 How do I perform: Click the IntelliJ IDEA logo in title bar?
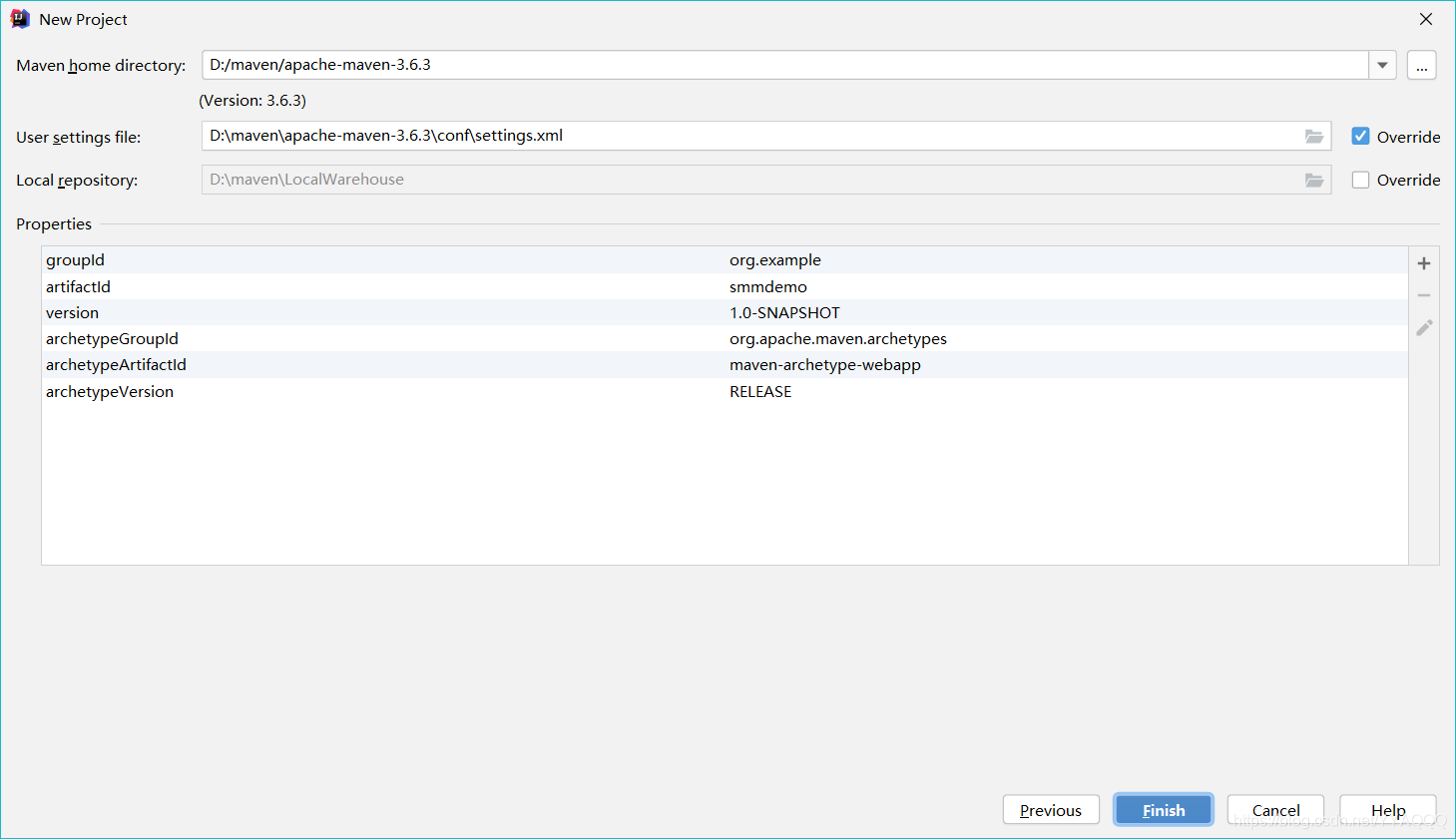point(20,19)
